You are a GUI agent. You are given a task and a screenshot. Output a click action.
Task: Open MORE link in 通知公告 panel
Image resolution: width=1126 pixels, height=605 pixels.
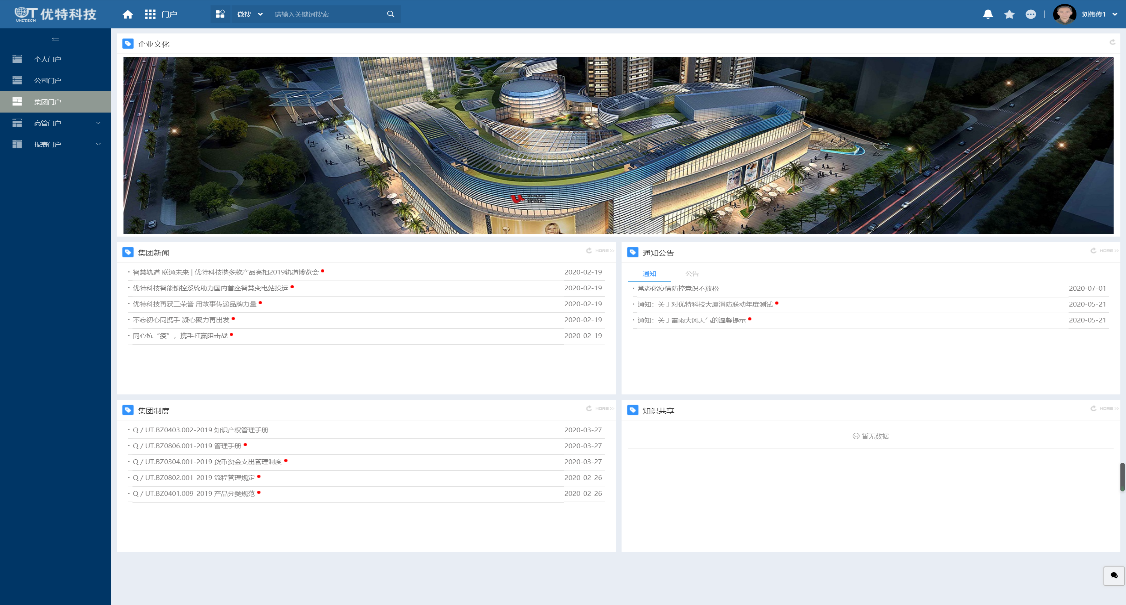coord(1108,251)
